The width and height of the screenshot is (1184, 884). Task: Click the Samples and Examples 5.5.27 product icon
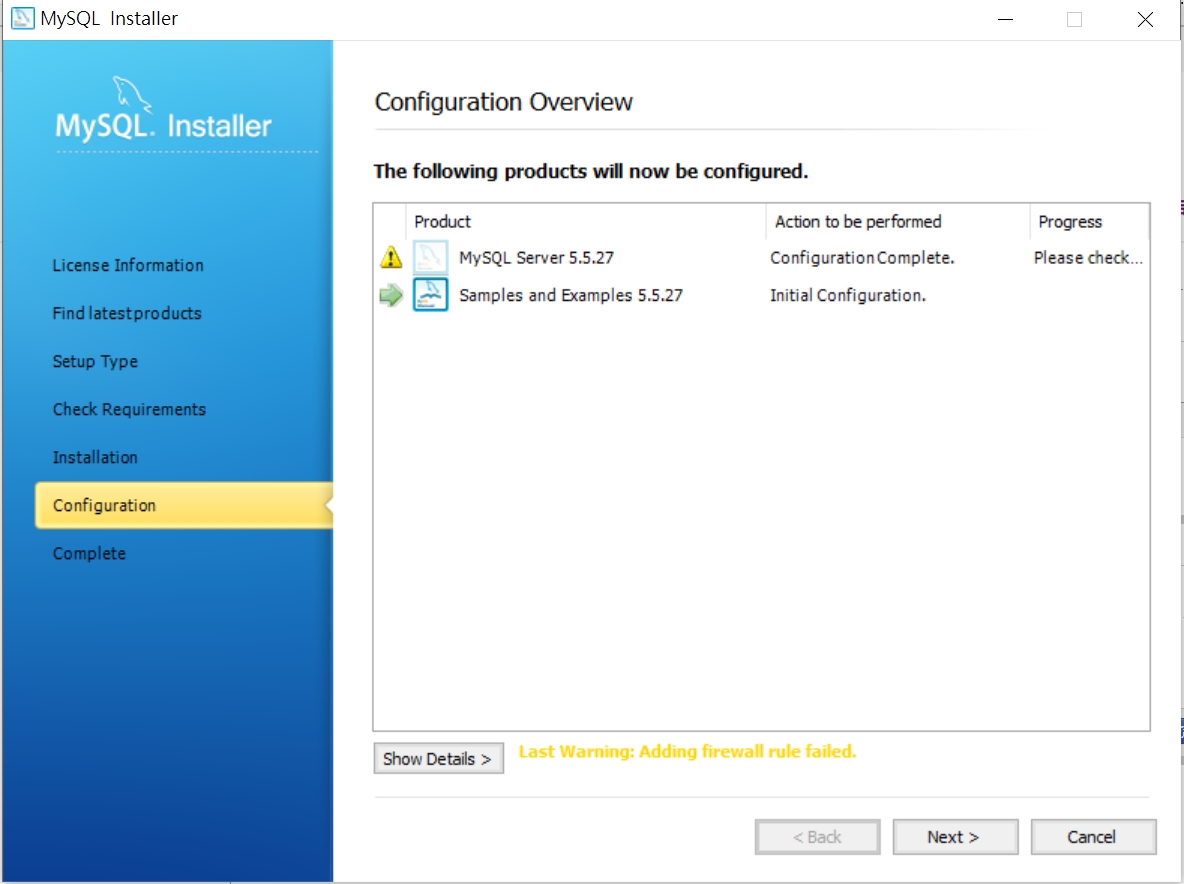430,294
